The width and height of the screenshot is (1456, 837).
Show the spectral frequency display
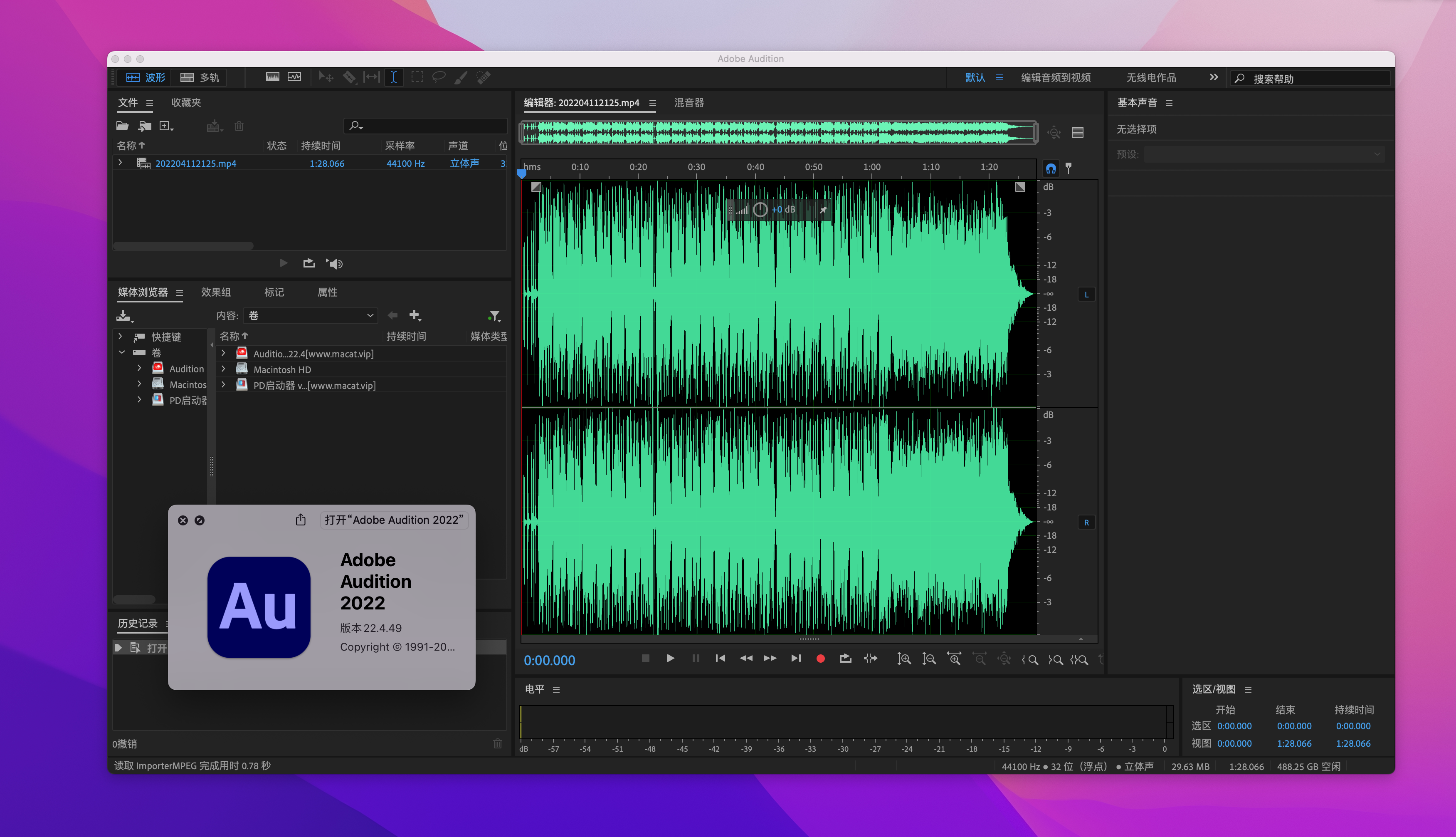[272, 77]
